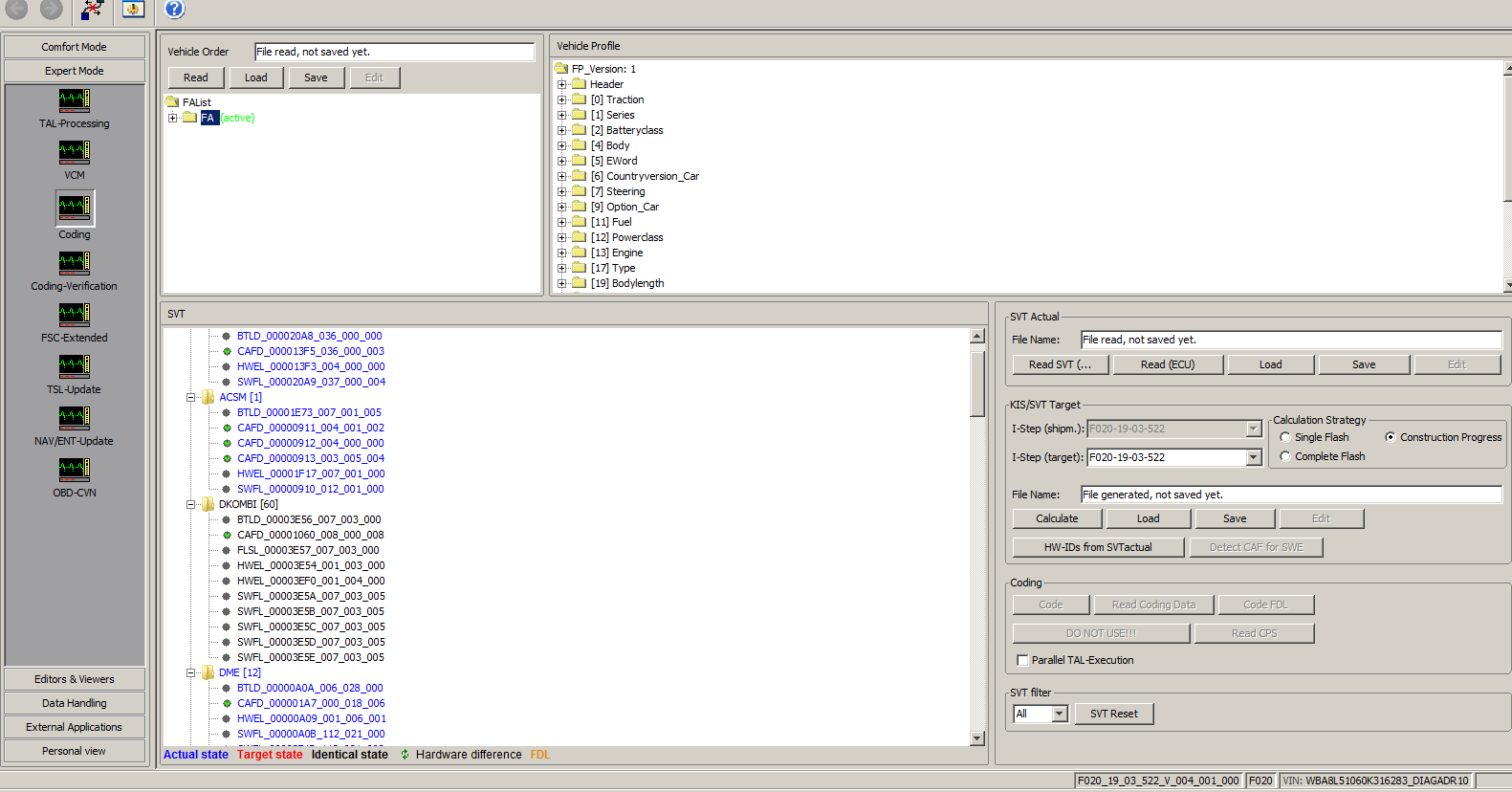
Task: Click green dot beside CAFD_000013F5_036_000_003
Action: [x=227, y=351]
